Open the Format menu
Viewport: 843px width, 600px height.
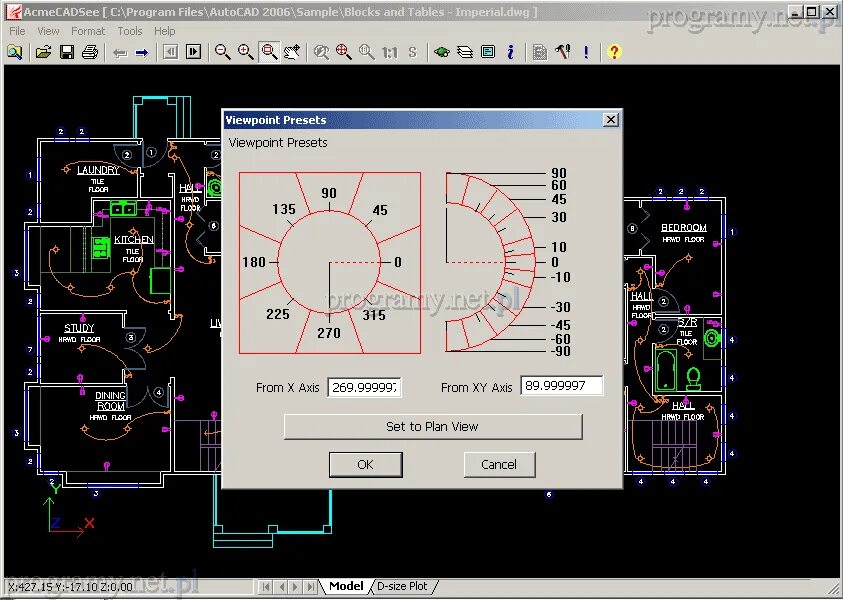click(88, 31)
